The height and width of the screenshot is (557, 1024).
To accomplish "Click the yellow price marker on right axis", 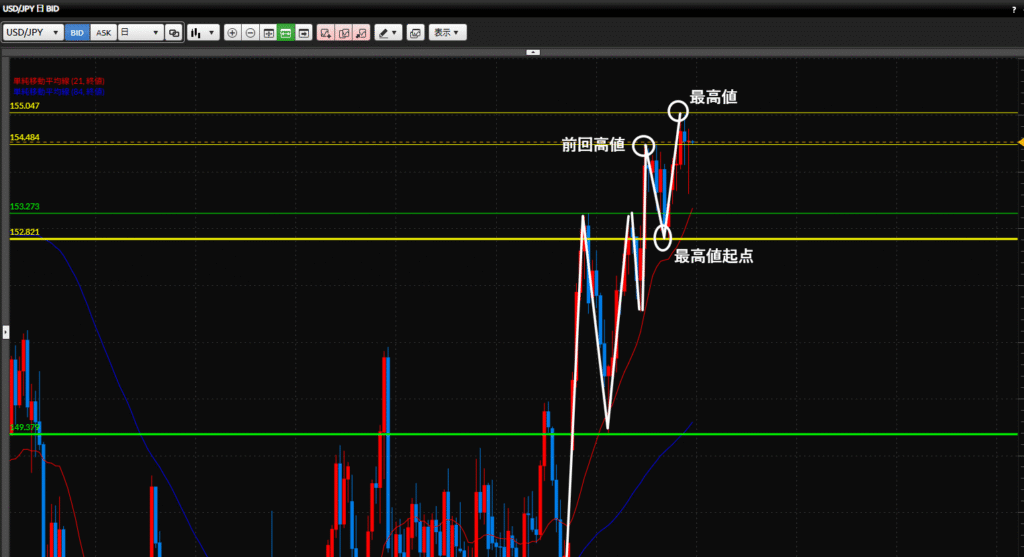I will [x=1020, y=143].
